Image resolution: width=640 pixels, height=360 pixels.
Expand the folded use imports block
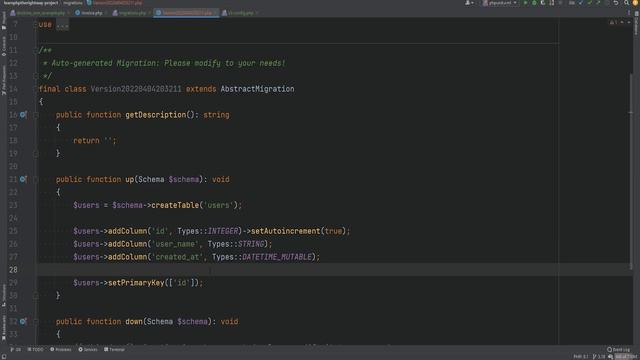pyautogui.click(x=62, y=25)
